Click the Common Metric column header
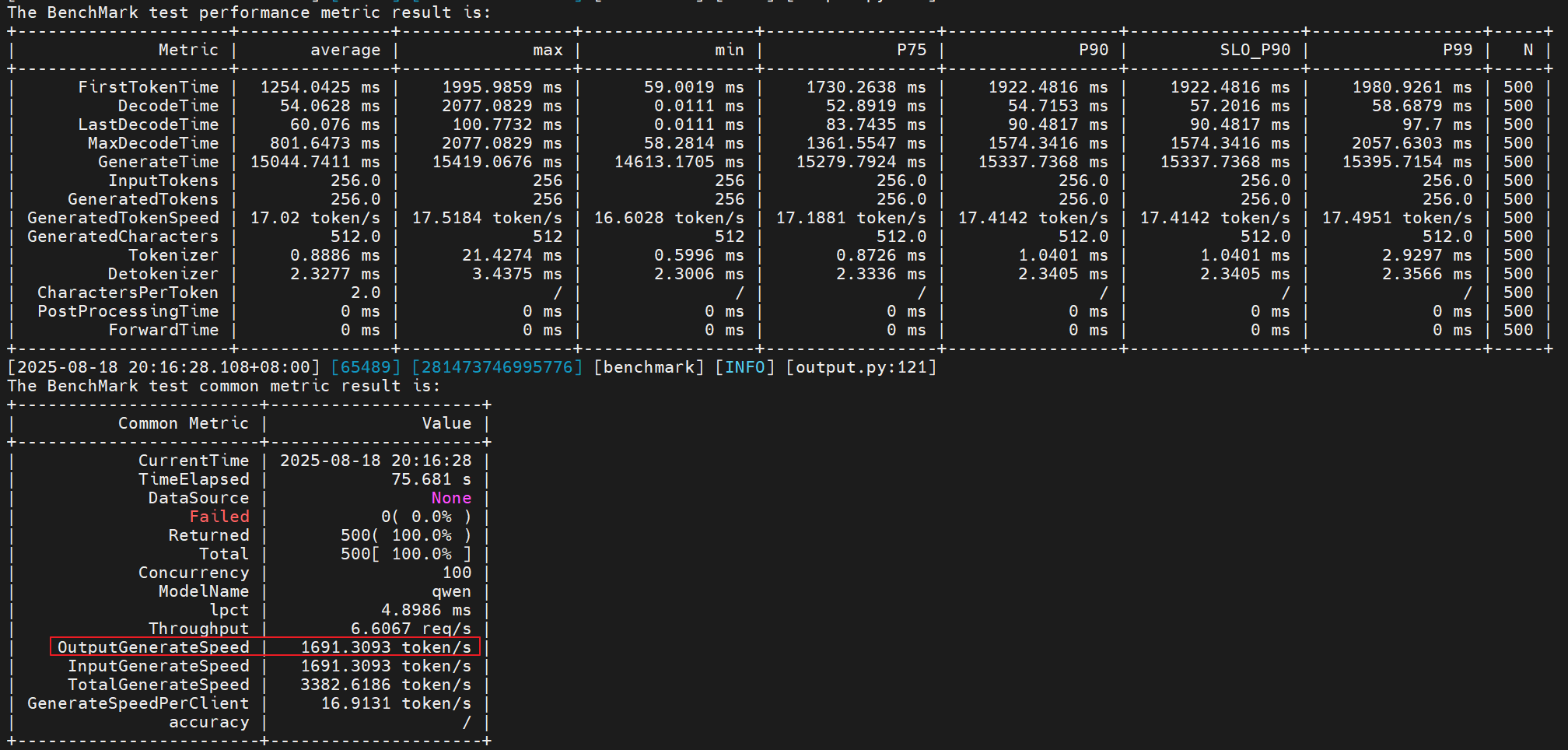The image size is (1568, 750). click(184, 423)
